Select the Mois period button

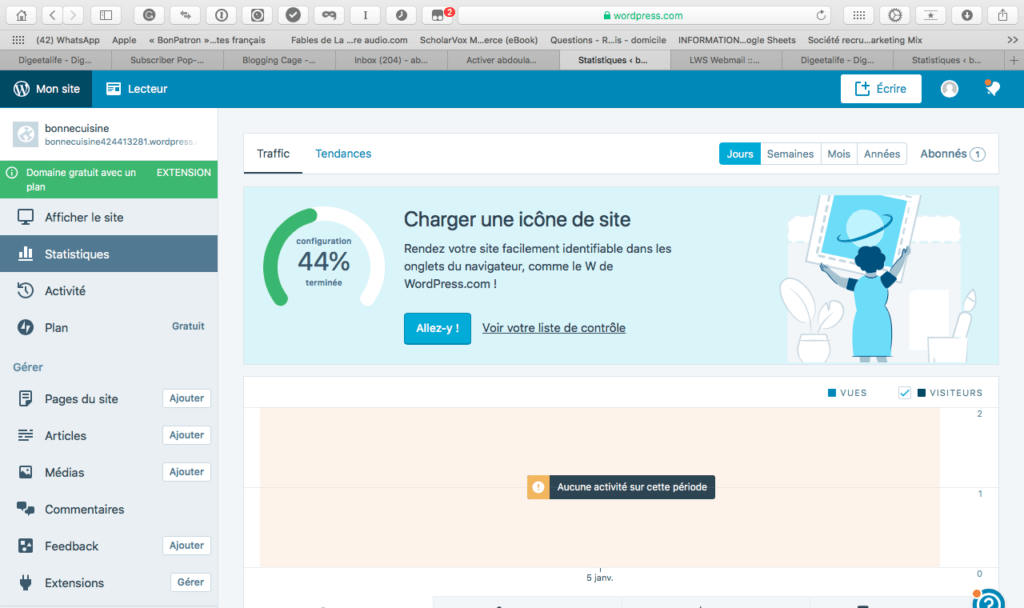click(839, 154)
